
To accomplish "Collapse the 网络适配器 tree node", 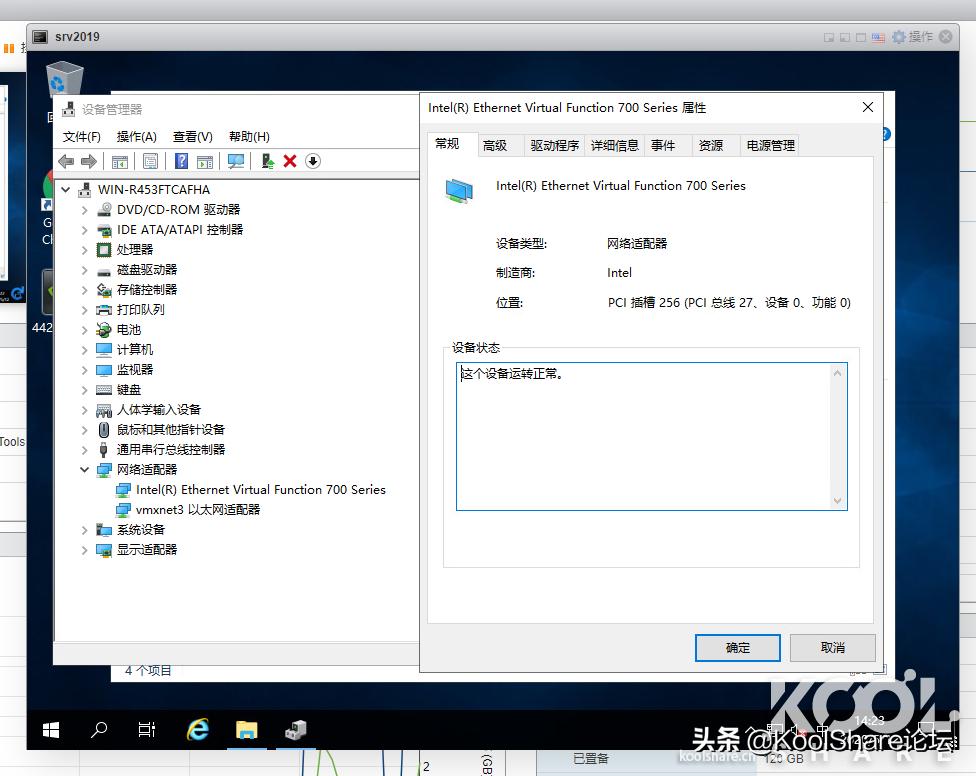I will (x=84, y=469).
